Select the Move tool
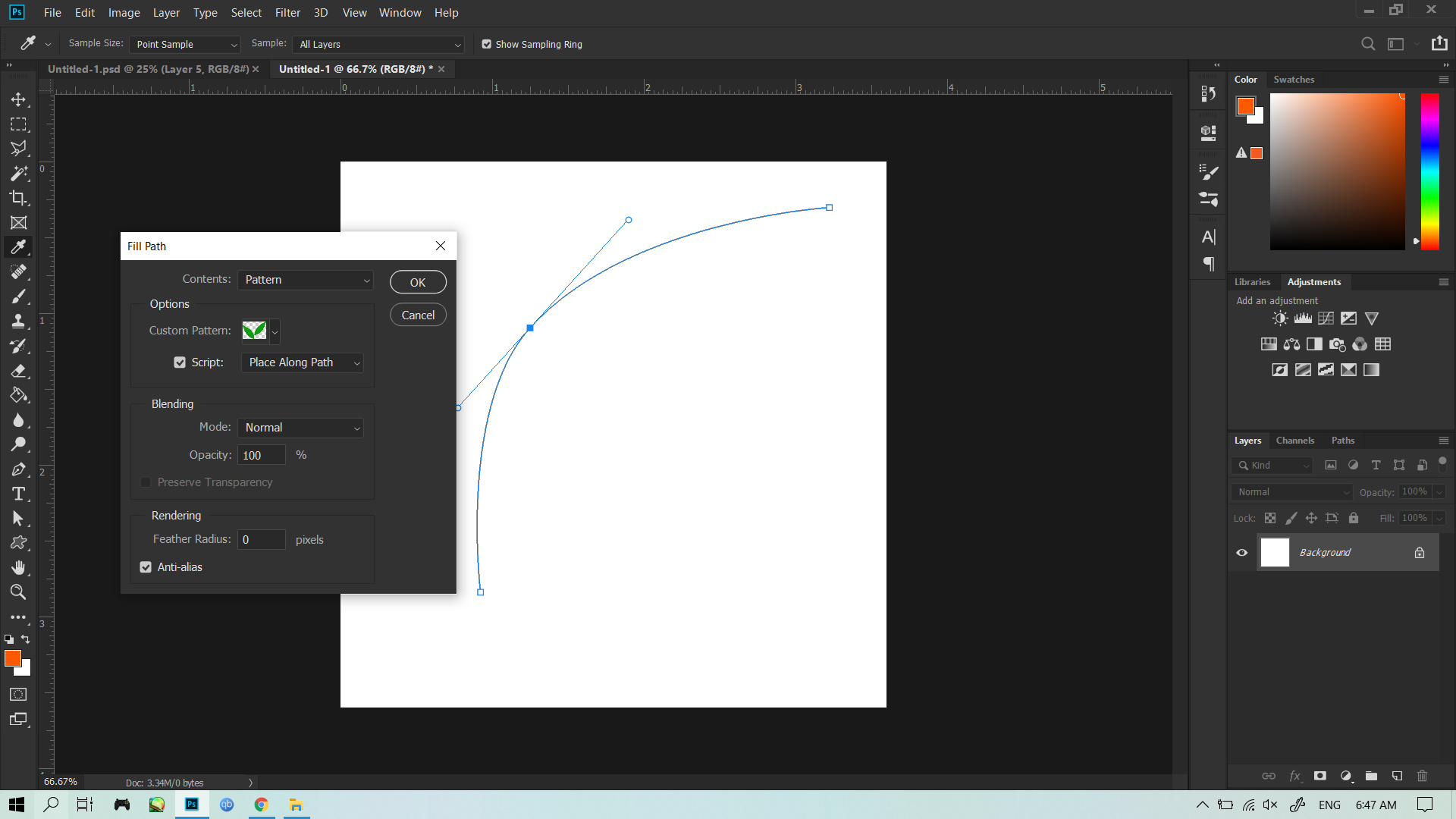 19,99
